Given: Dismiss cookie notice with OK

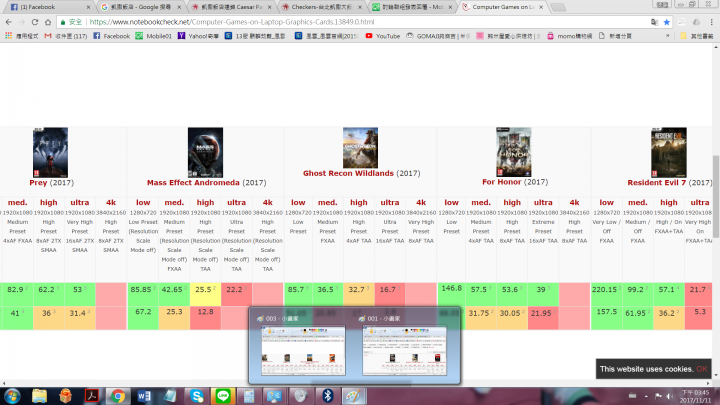Looking at the screenshot, I should [x=701, y=369].
